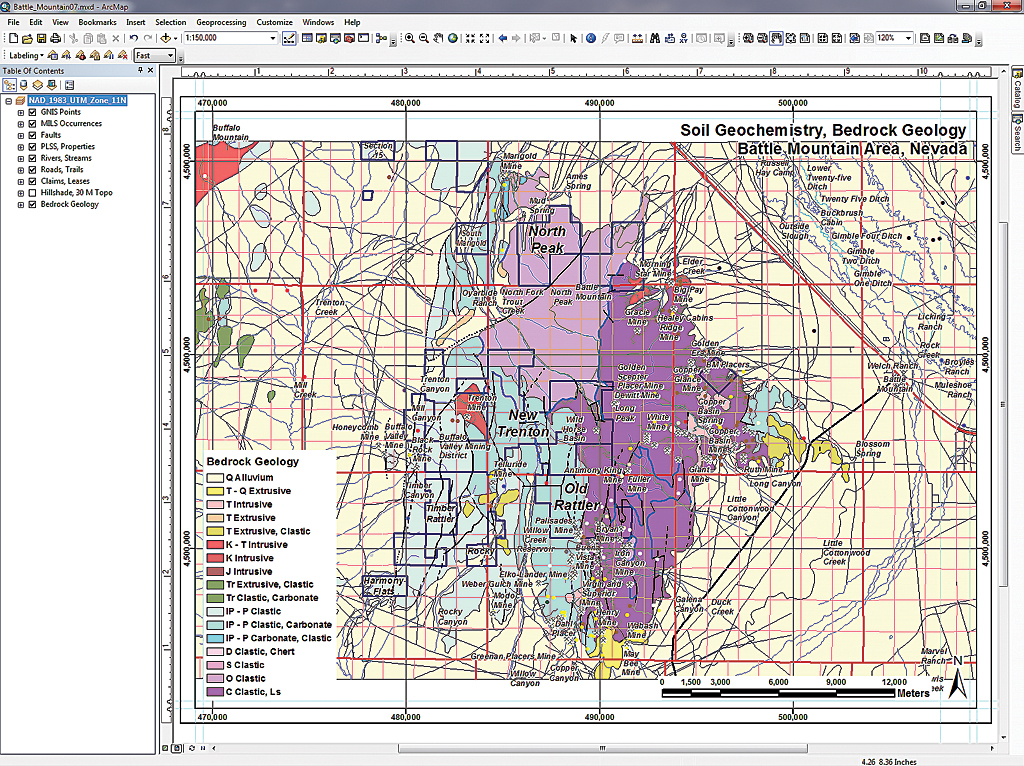Create a new map document

coord(13,39)
